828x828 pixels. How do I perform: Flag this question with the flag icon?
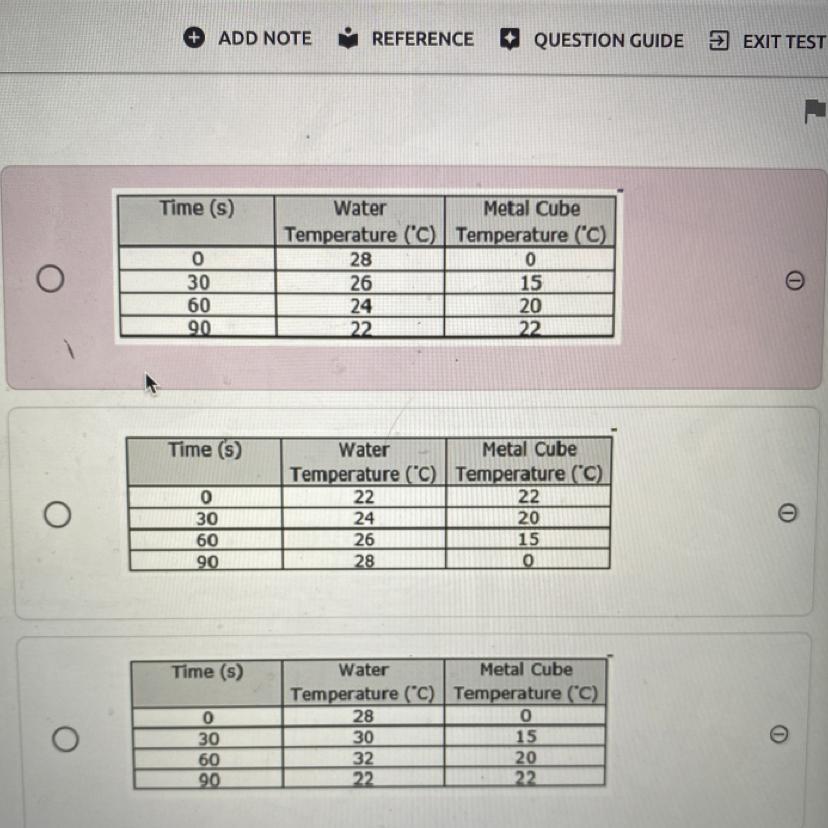pos(815,111)
